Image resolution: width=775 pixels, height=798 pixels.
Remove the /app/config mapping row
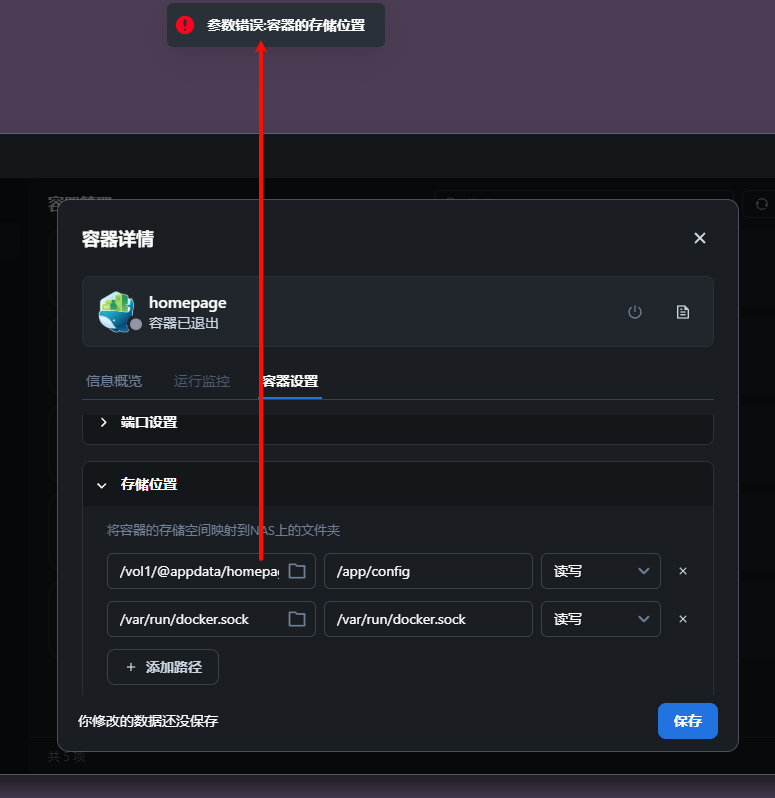point(683,571)
